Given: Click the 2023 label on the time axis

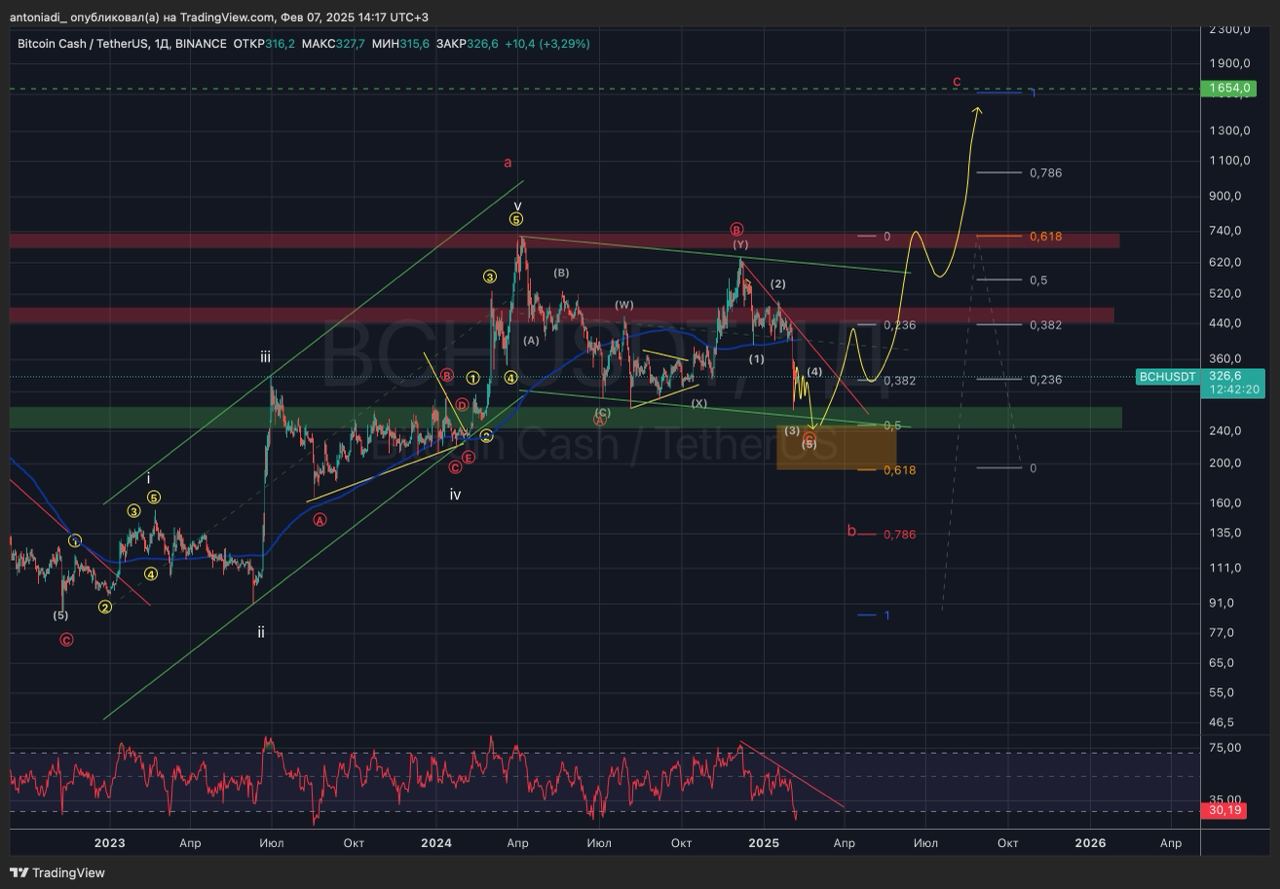Looking at the screenshot, I should (x=109, y=843).
